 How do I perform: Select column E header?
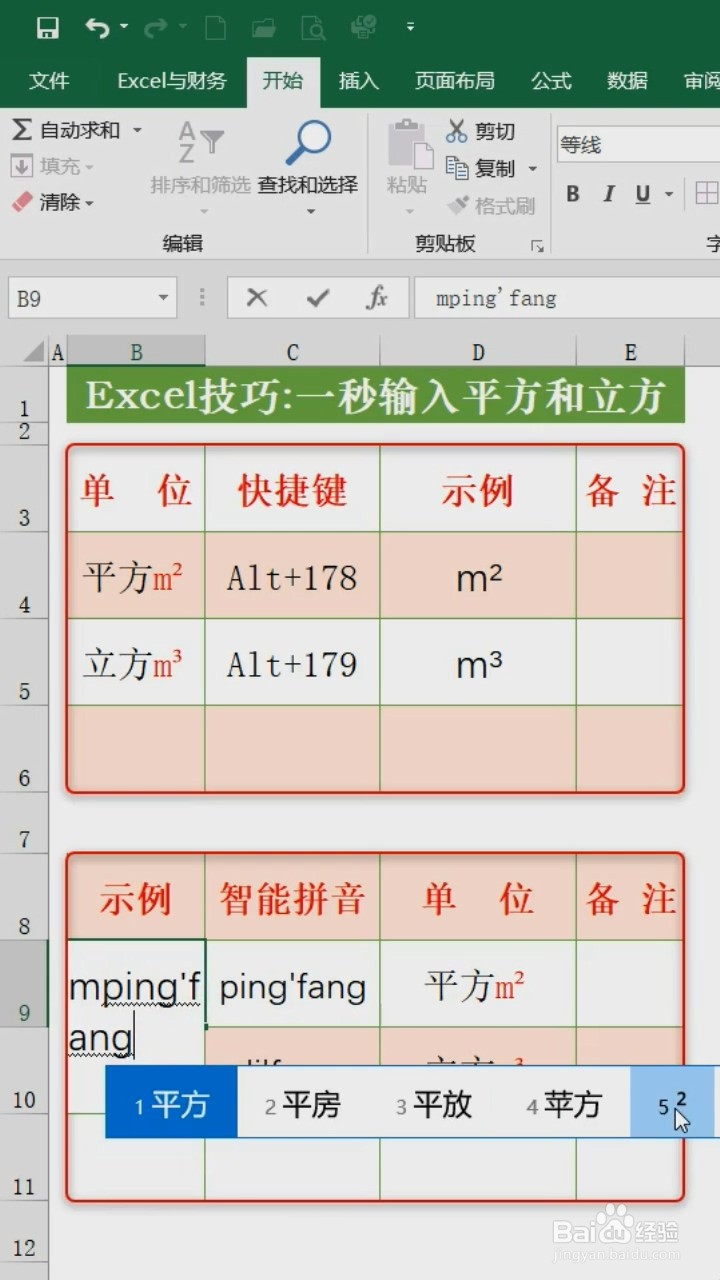[630, 351]
